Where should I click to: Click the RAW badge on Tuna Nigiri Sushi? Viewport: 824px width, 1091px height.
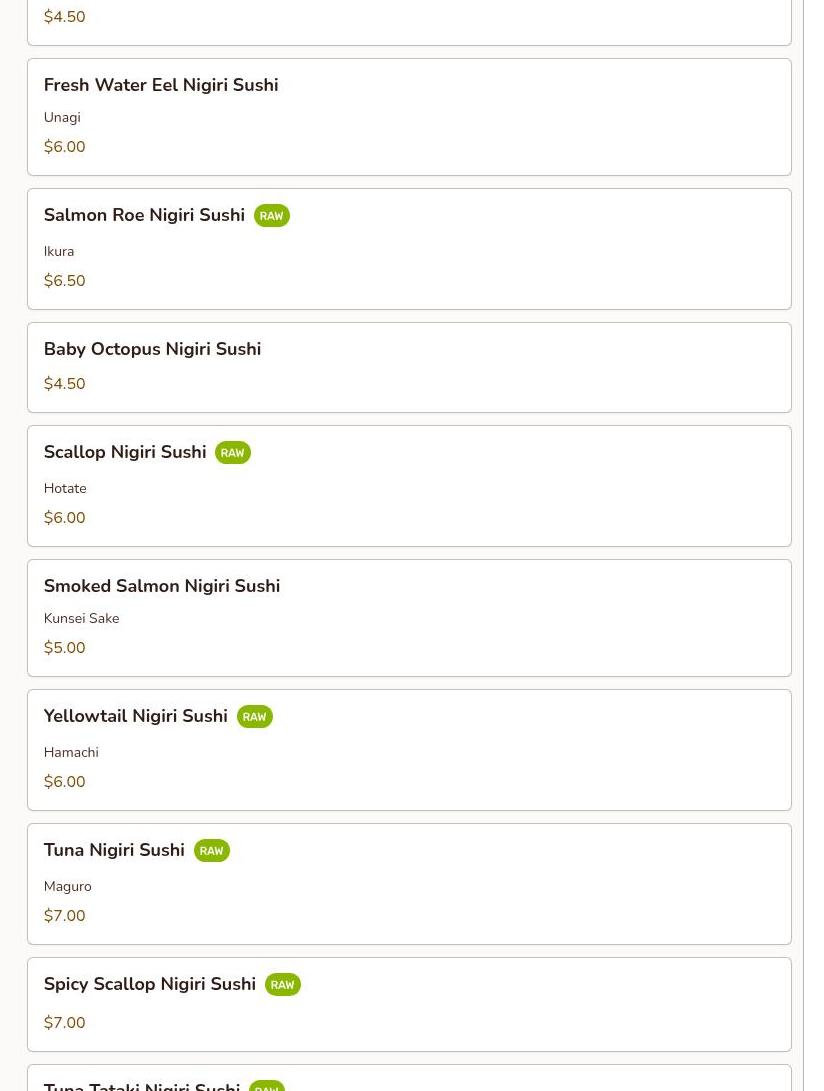coord(212,851)
